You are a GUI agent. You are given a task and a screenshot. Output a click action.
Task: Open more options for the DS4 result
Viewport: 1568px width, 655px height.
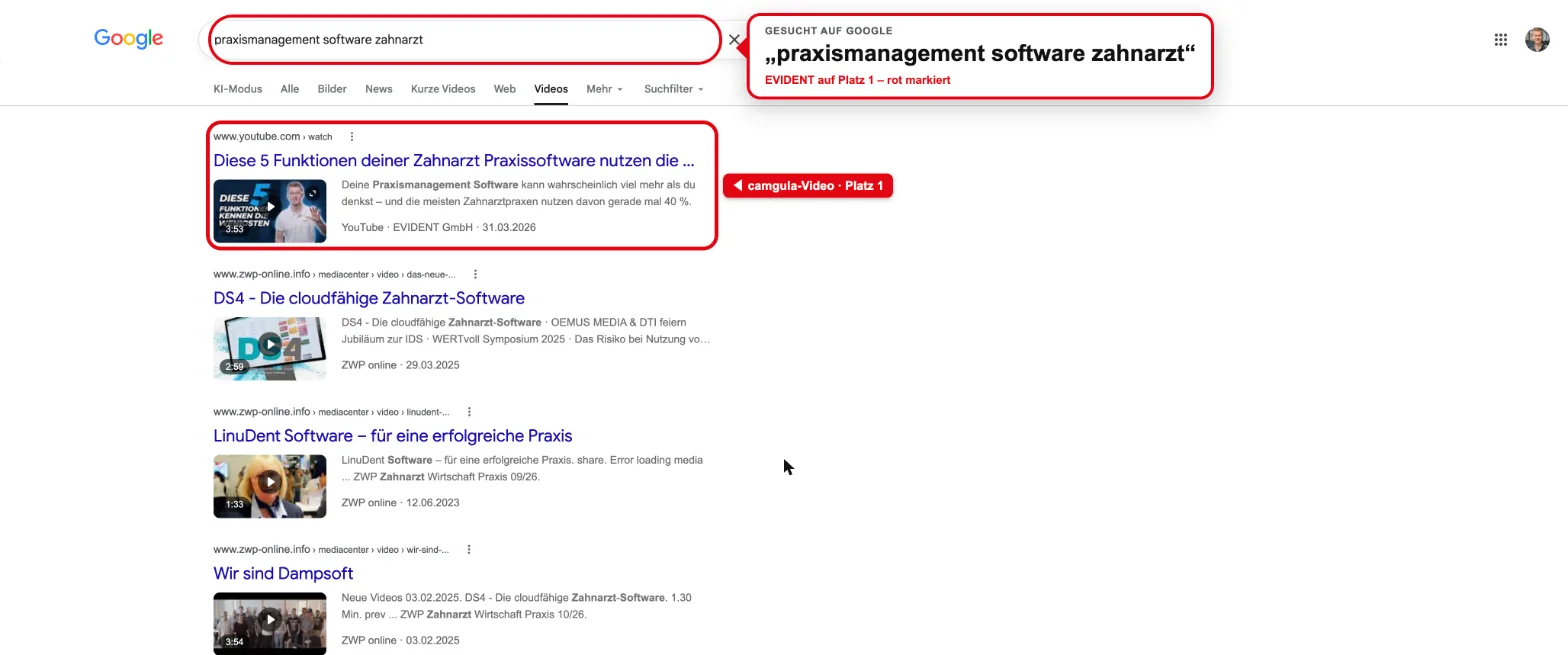point(475,274)
